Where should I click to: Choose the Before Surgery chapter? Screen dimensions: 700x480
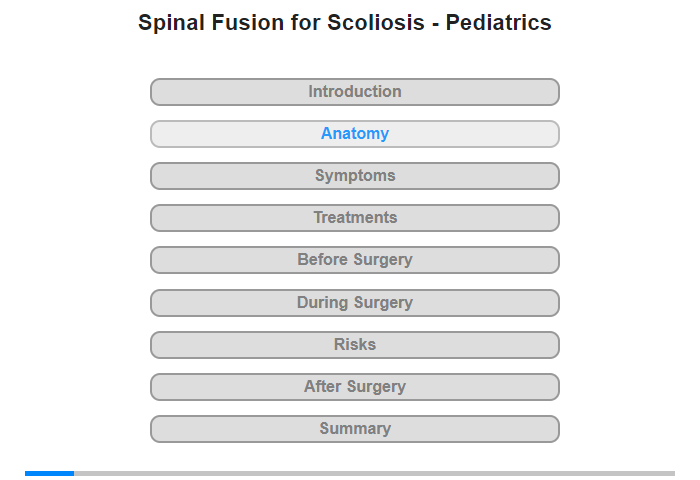point(354,260)
